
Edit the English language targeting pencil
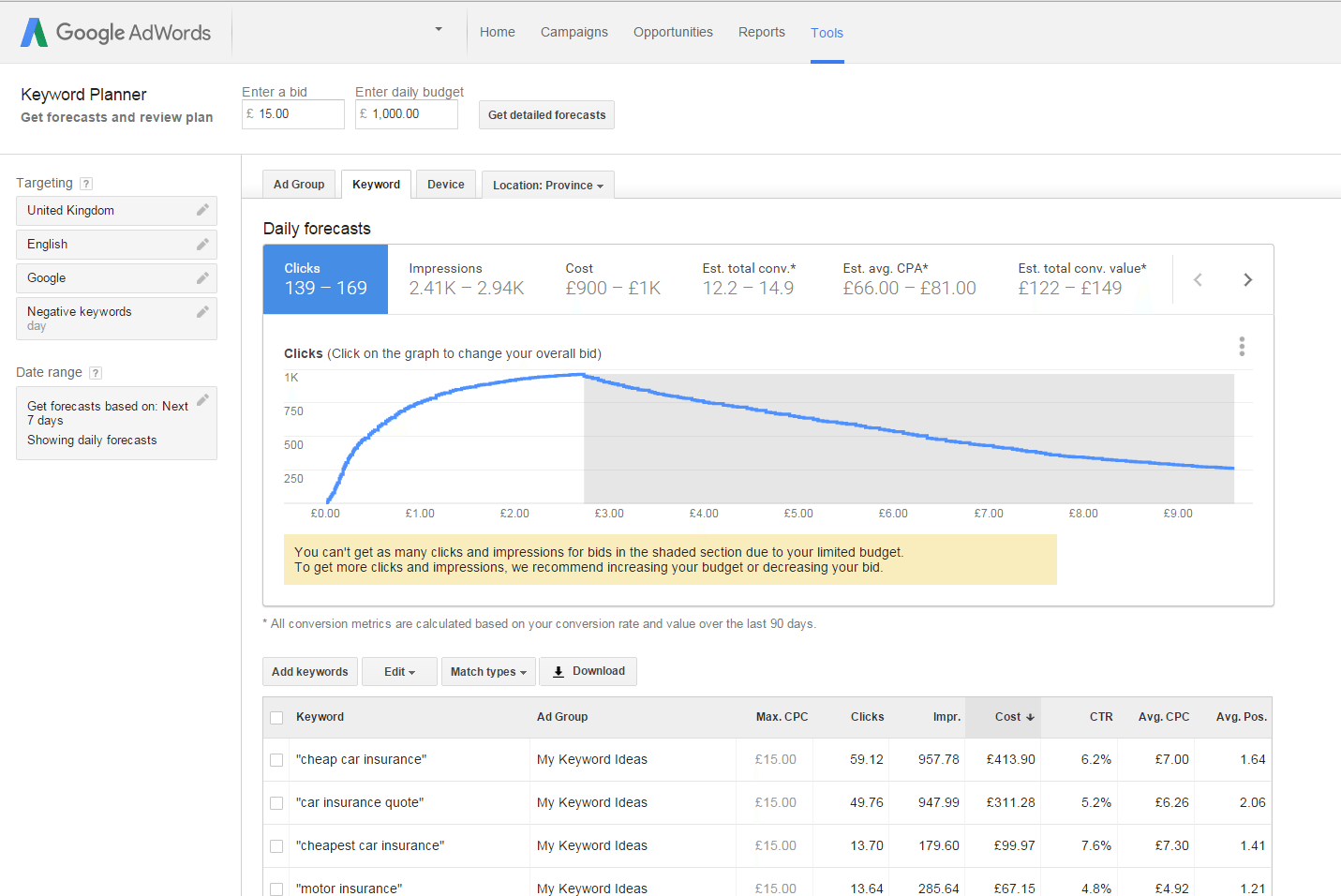[201, 245]
